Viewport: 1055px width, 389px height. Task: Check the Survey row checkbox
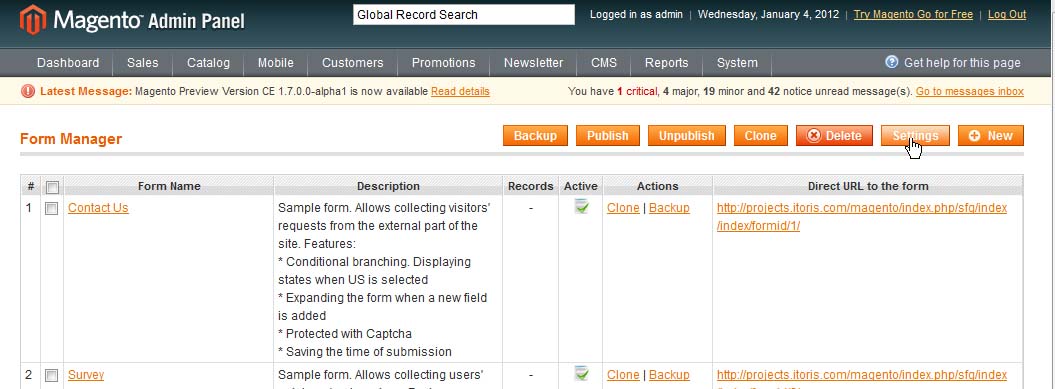tap(51, 376)
